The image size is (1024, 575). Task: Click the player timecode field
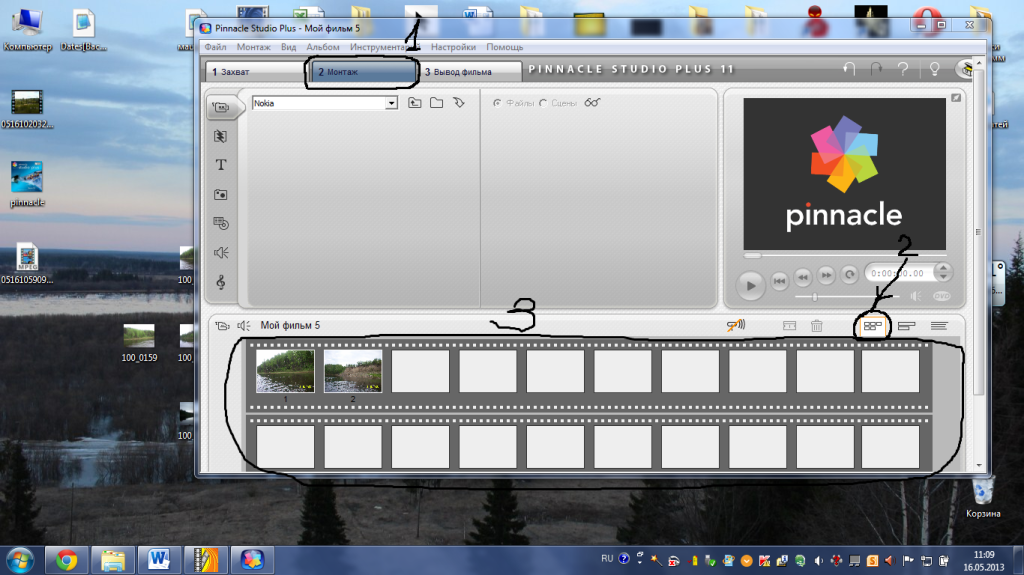point(897,273)
